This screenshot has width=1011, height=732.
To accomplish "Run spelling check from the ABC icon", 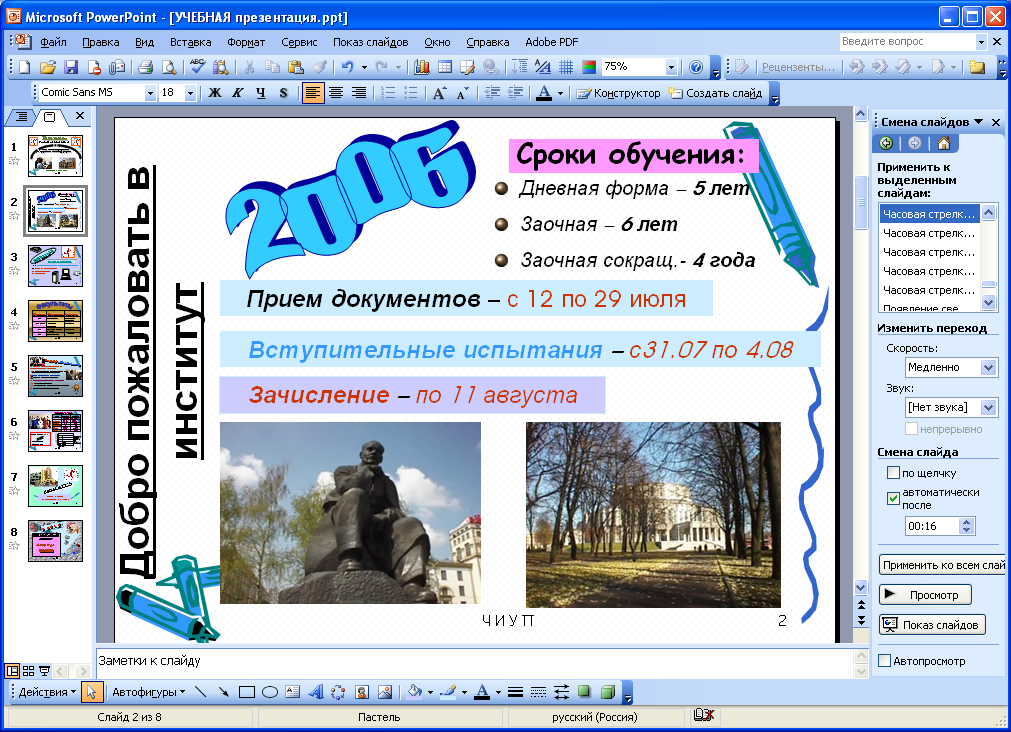I will click(x=197, y=66).
